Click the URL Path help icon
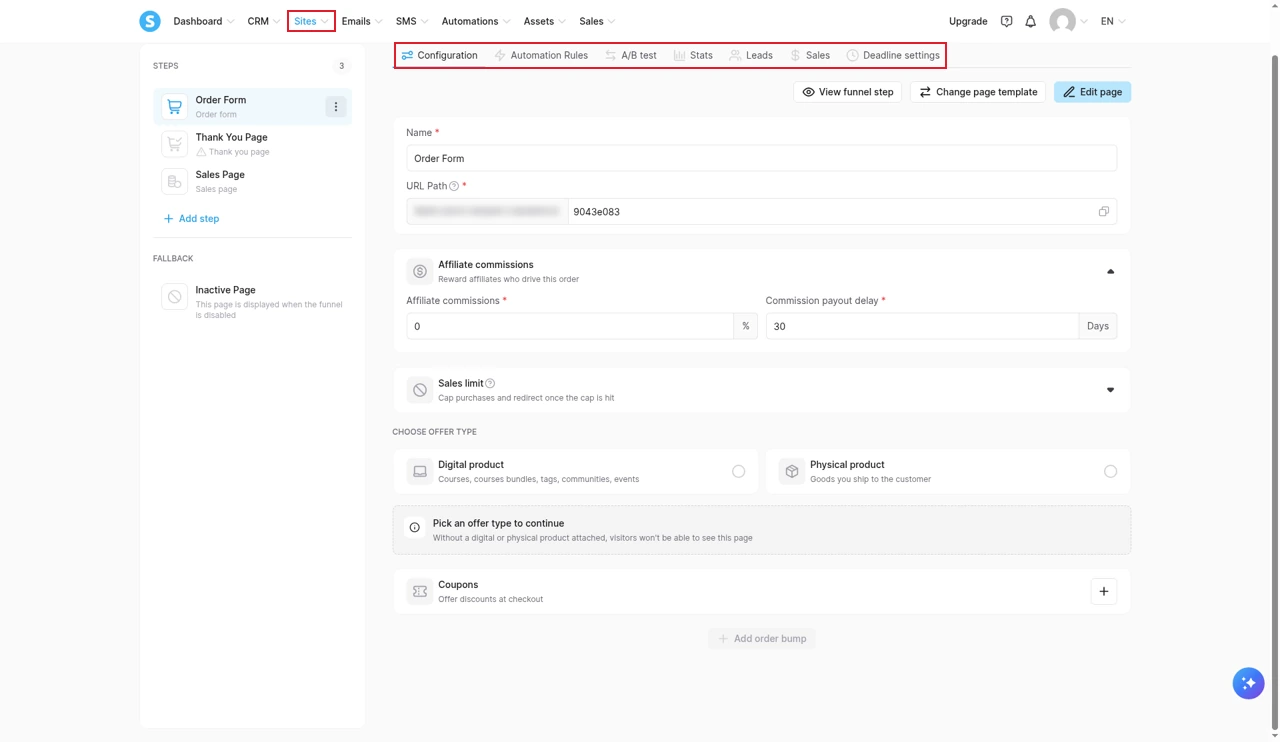Screen dimensions: 1280x742 pos(454,186)
